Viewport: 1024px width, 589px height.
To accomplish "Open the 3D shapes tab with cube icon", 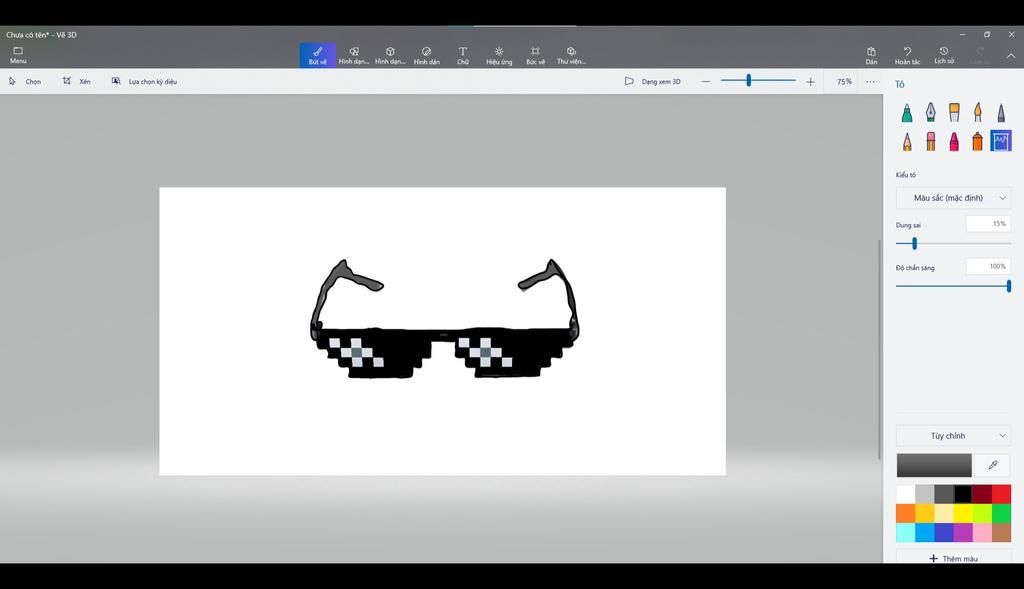I will 390,56.
